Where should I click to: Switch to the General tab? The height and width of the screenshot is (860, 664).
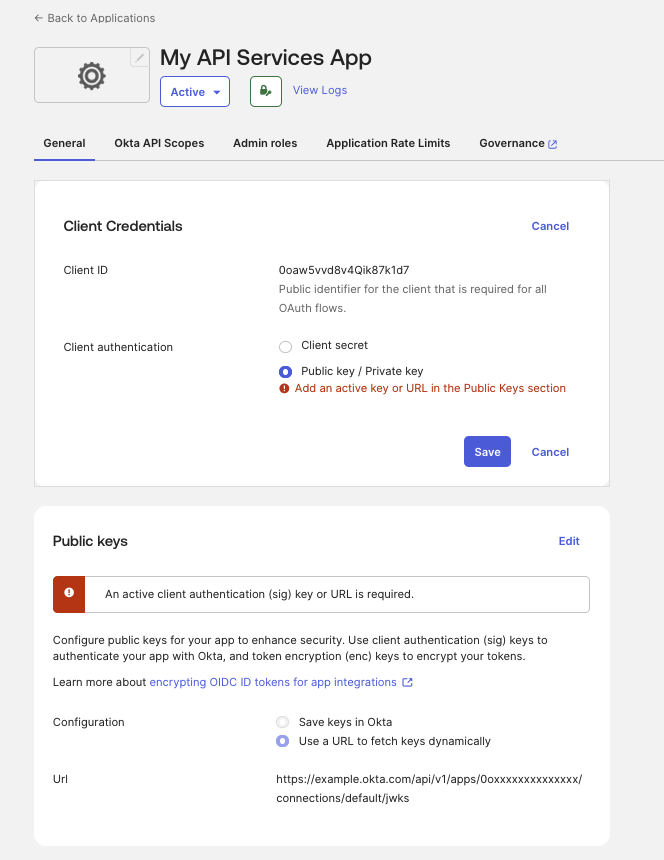click(x=64, y=143)
